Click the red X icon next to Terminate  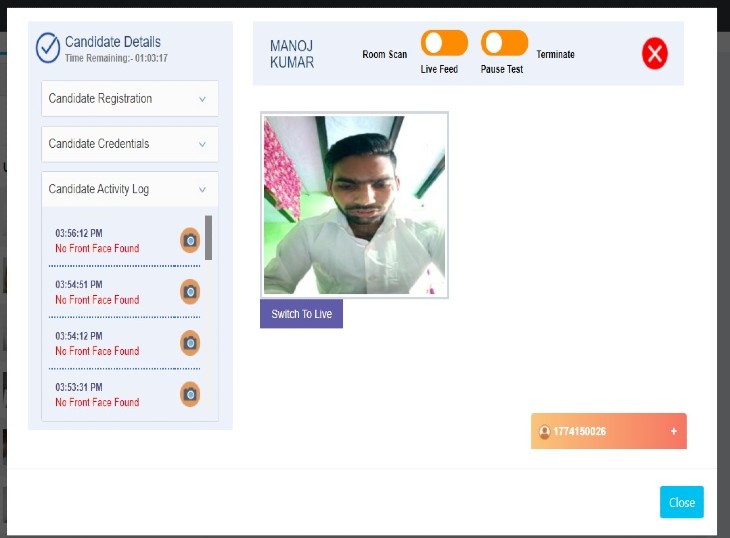[x=655, y=54]
